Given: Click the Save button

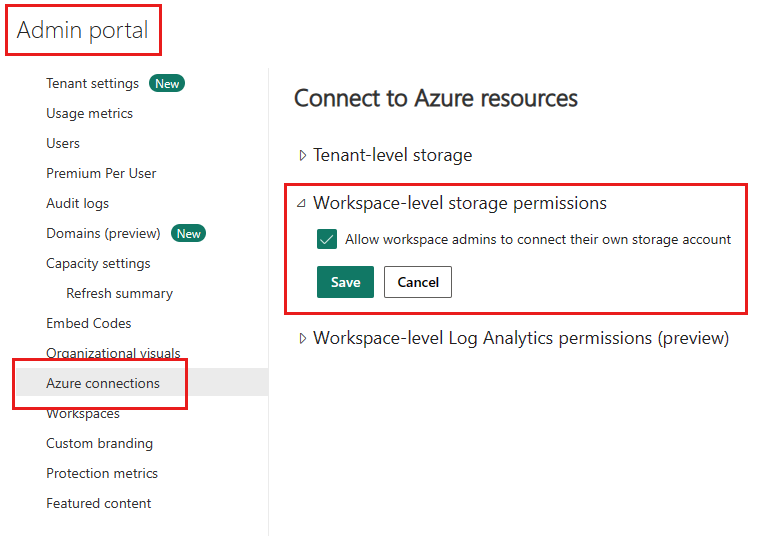Looking at the screenshot, I should [x=345, y=282].
